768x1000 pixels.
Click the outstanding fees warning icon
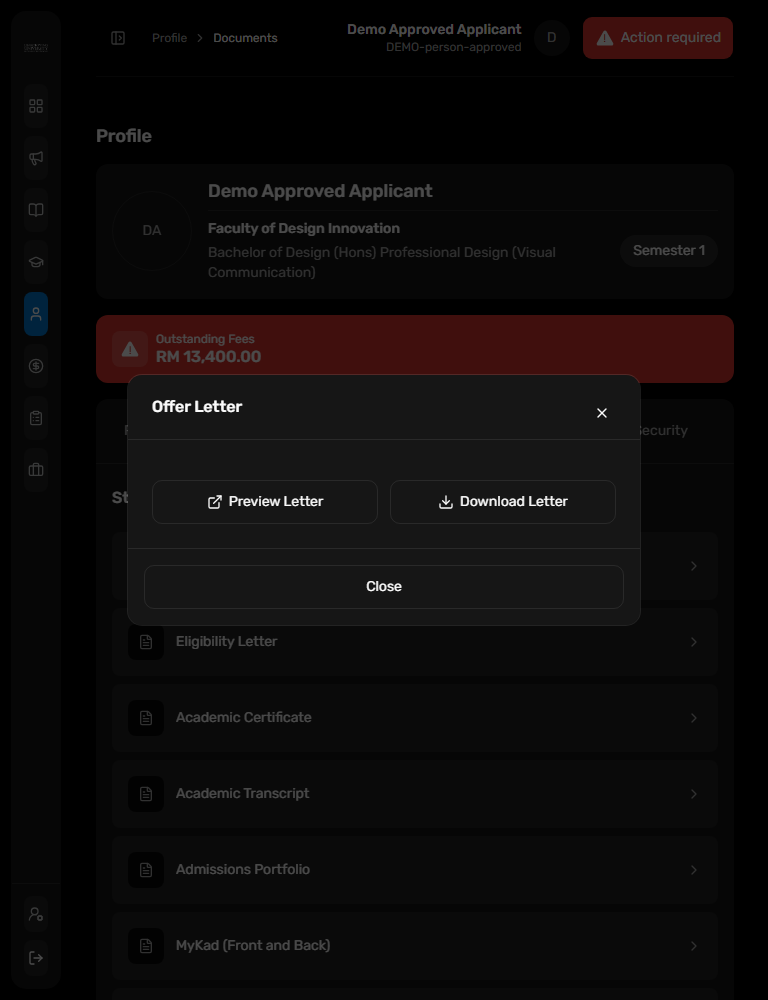[130, 349]
